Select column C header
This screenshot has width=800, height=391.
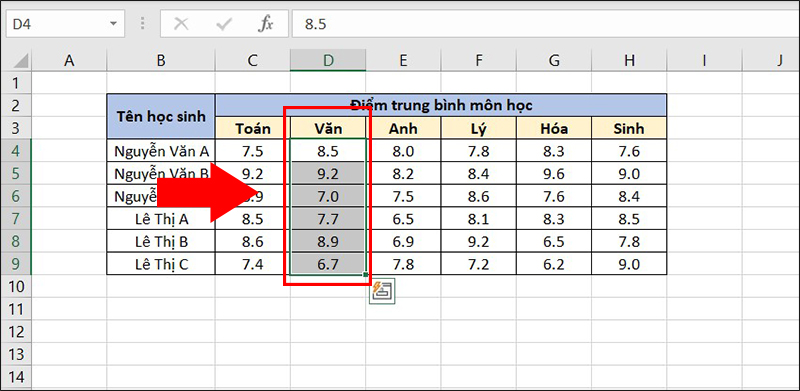coord(253,61)
